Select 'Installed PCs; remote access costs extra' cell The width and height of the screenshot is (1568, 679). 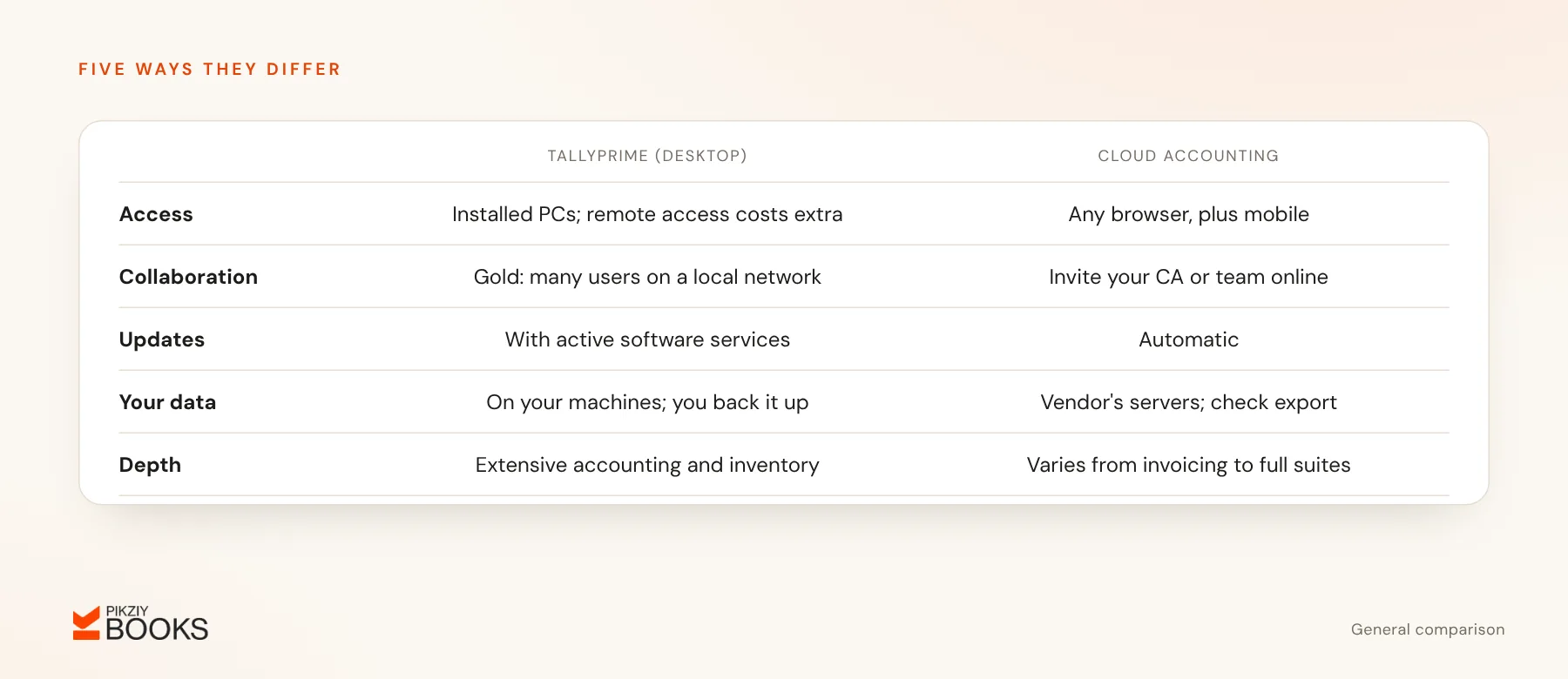(647, 214)
